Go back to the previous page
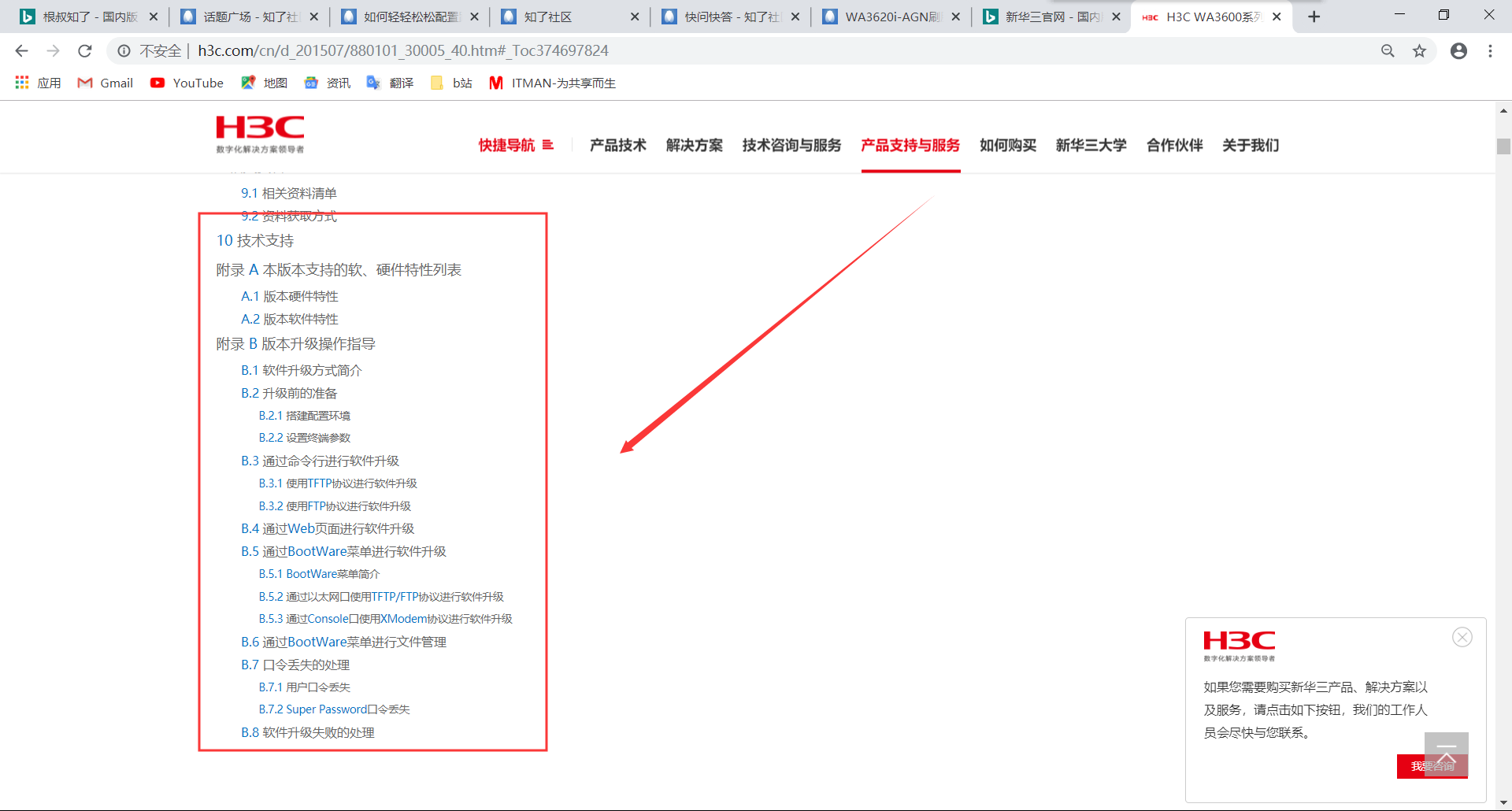 pos(21,51)
